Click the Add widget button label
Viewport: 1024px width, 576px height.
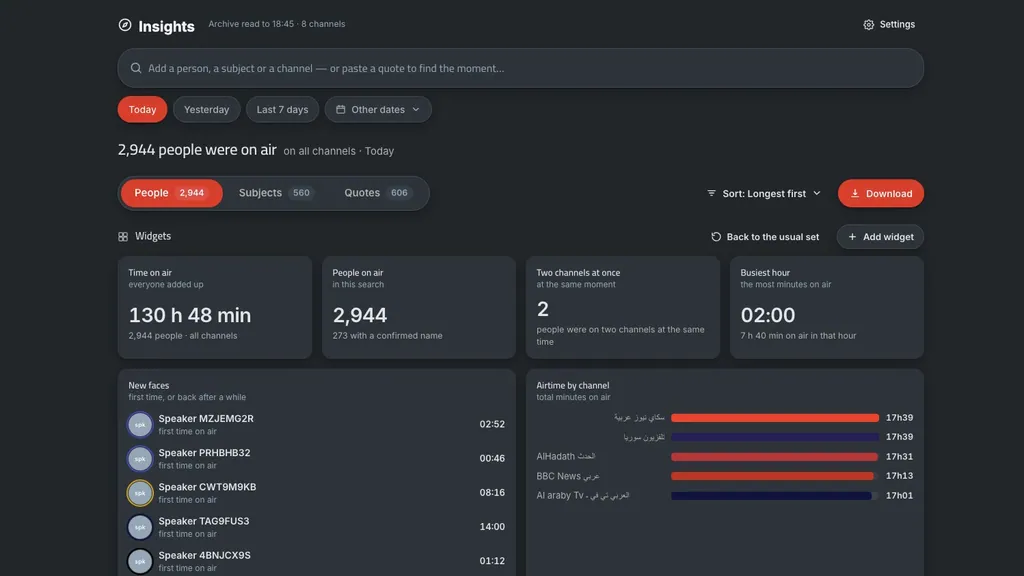pos(888,236)
